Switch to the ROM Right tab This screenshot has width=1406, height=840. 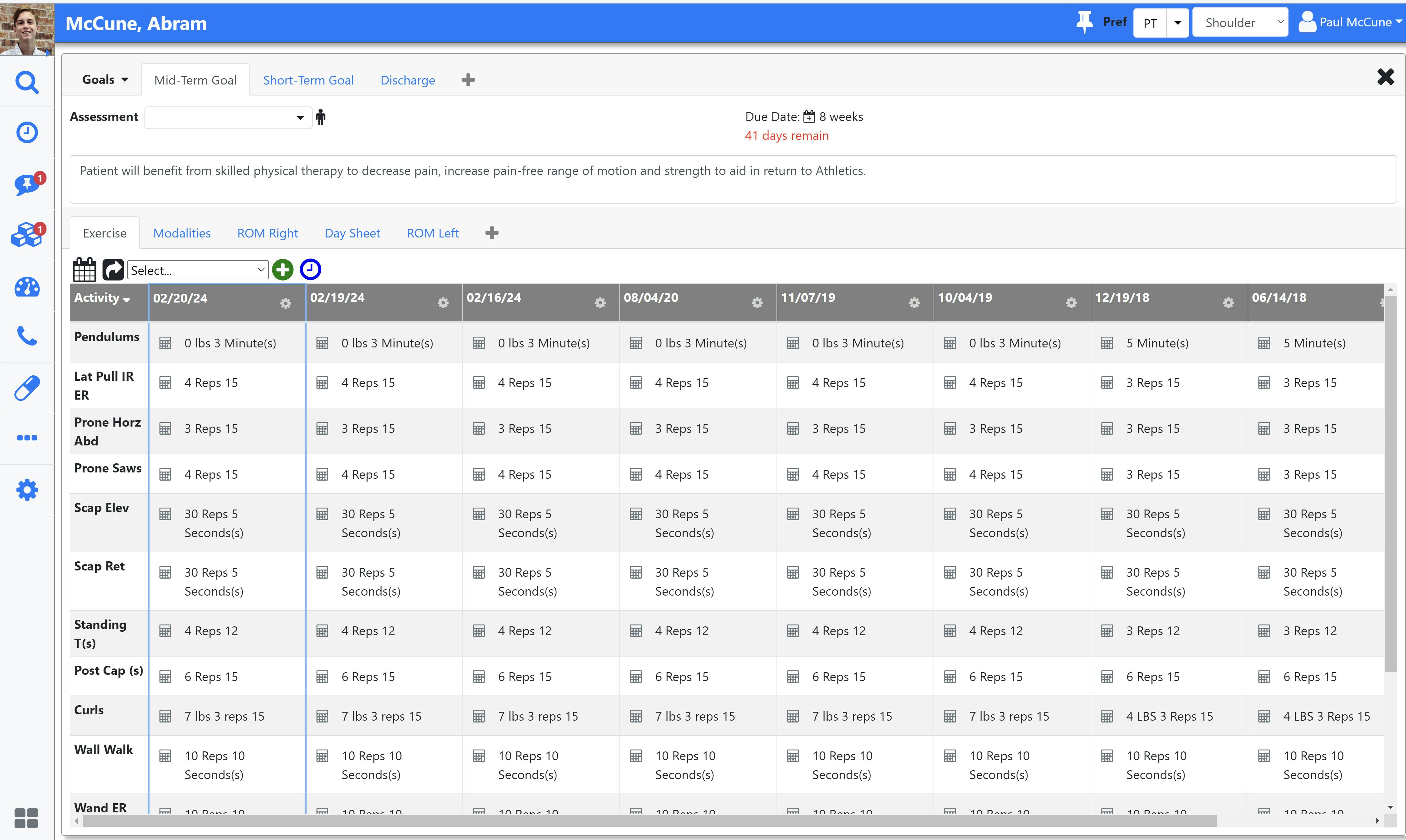pyautogui.click(x=267, y=233)
